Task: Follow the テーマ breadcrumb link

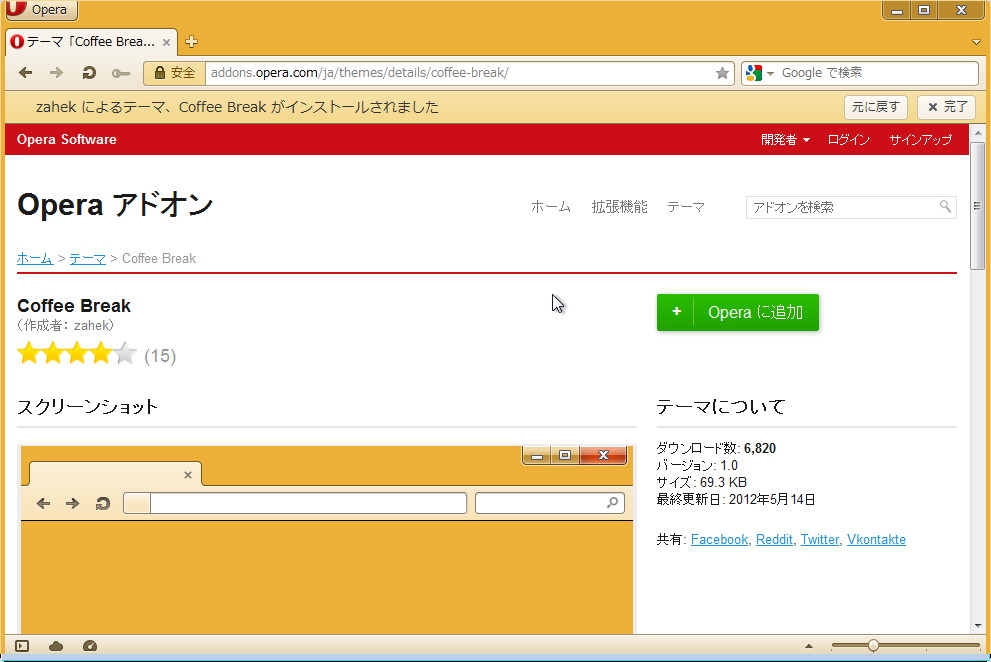Action: (x=87, y=259)
